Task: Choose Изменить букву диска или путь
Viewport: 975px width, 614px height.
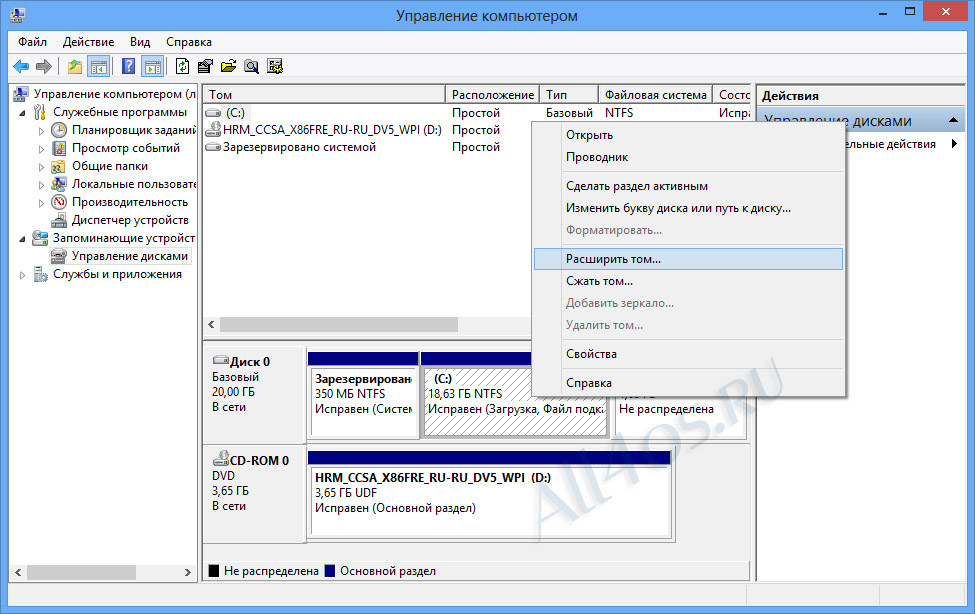Action: click(688, 208)
